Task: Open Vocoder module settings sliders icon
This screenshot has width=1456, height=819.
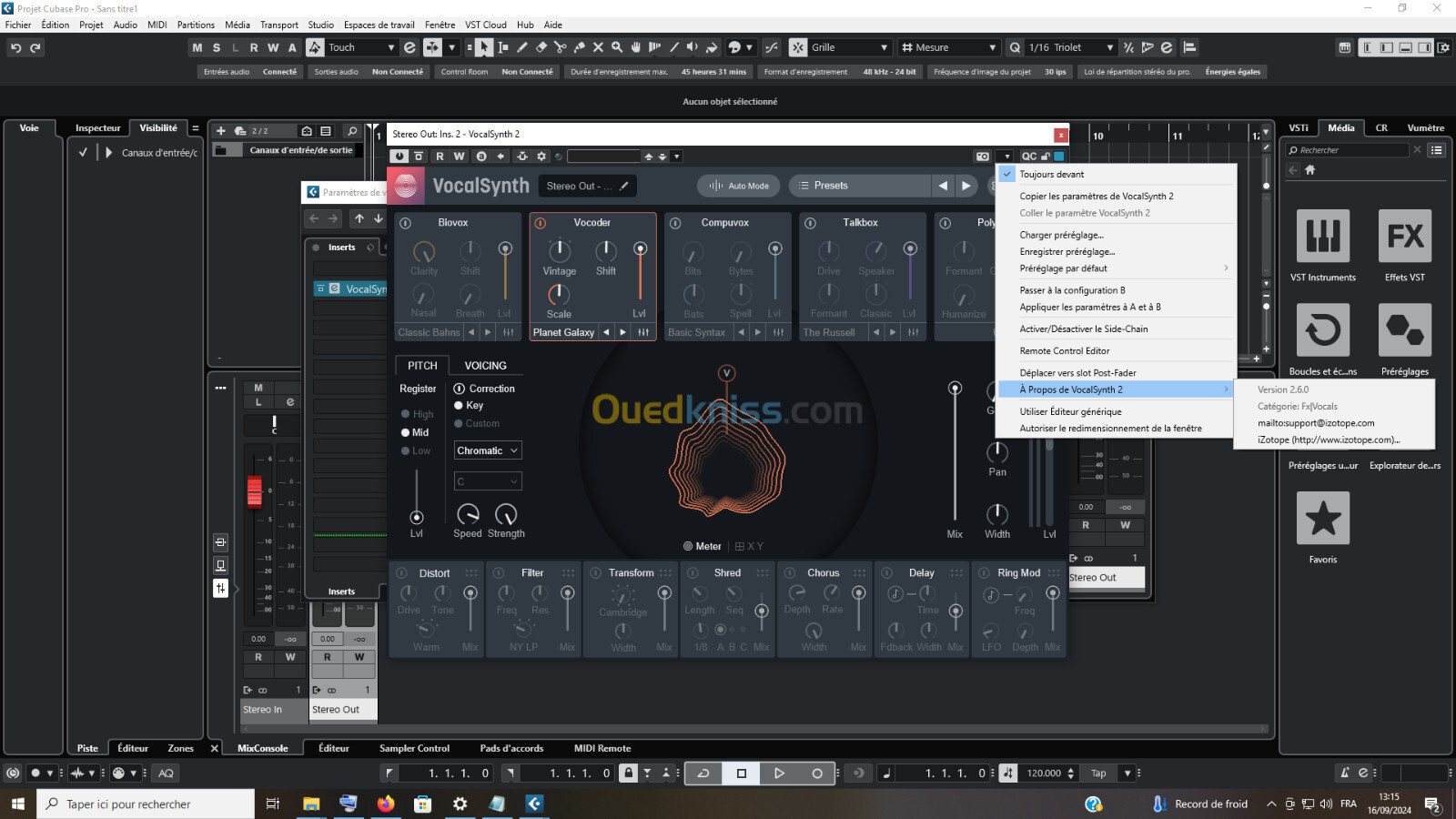Action: [x=643, y=332]
